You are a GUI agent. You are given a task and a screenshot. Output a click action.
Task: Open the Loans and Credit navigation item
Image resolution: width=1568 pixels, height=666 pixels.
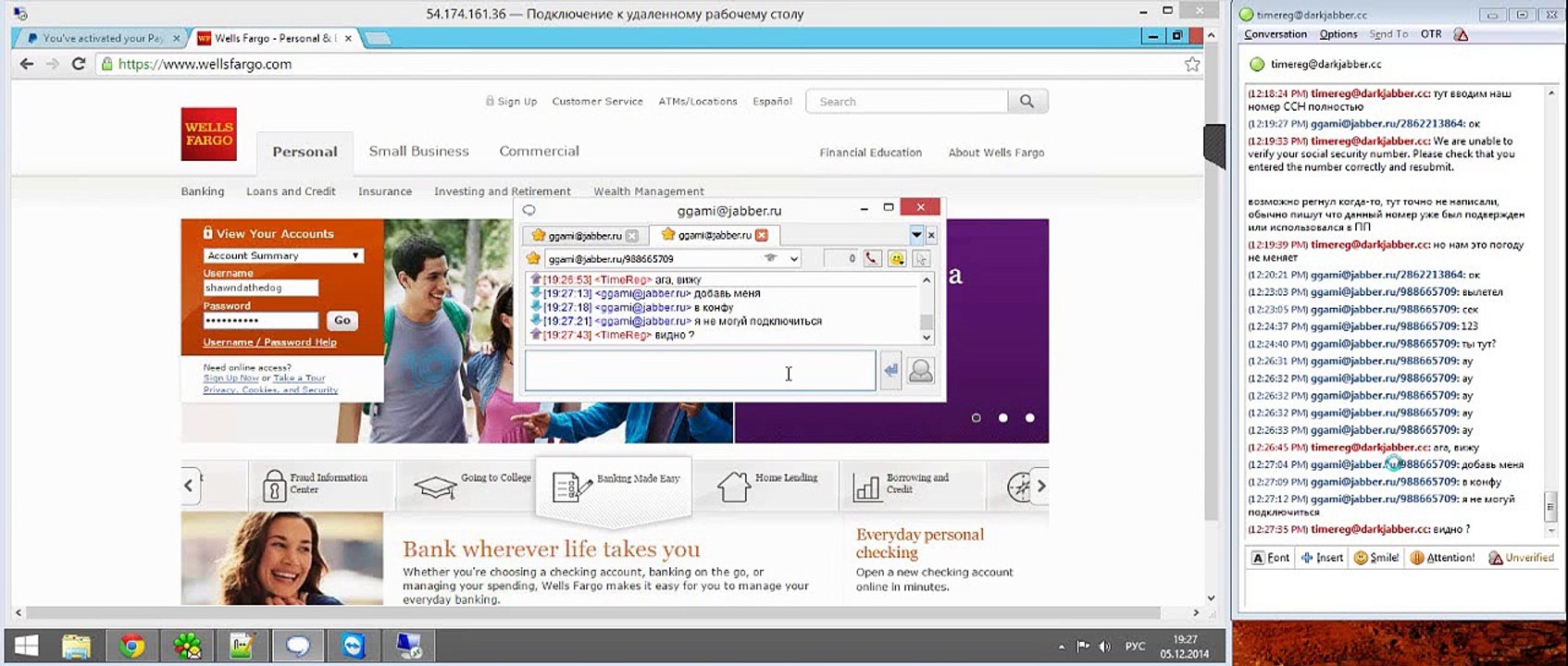click(291, 191)
